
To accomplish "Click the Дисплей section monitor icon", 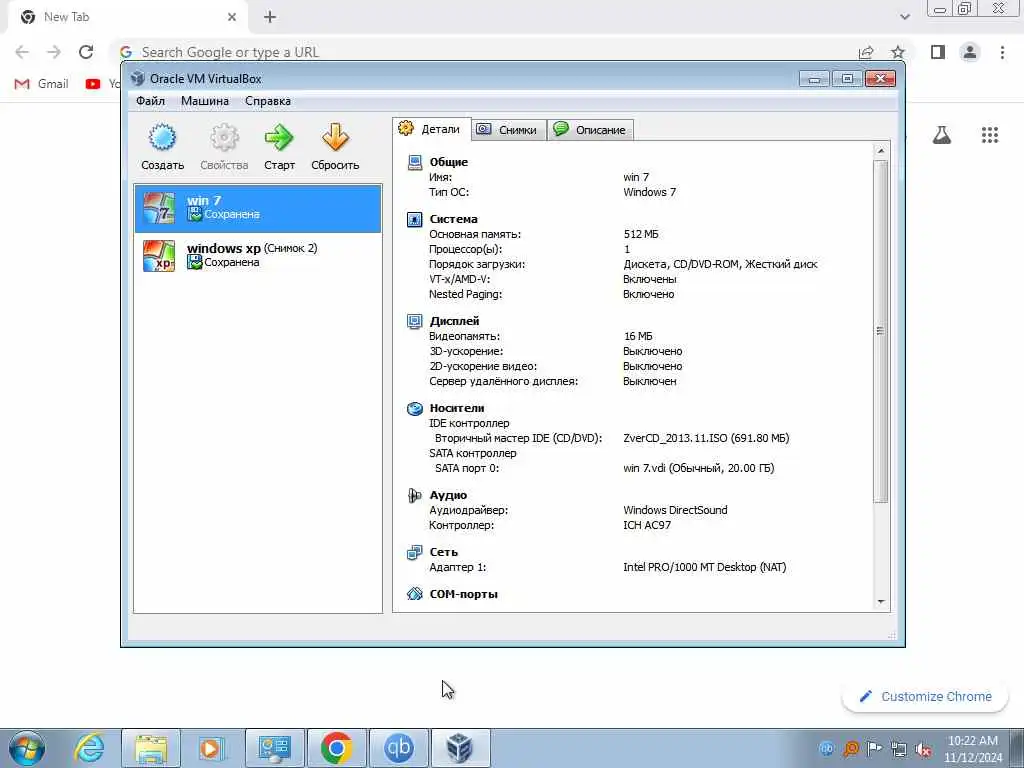I will [x=415, y=321].
